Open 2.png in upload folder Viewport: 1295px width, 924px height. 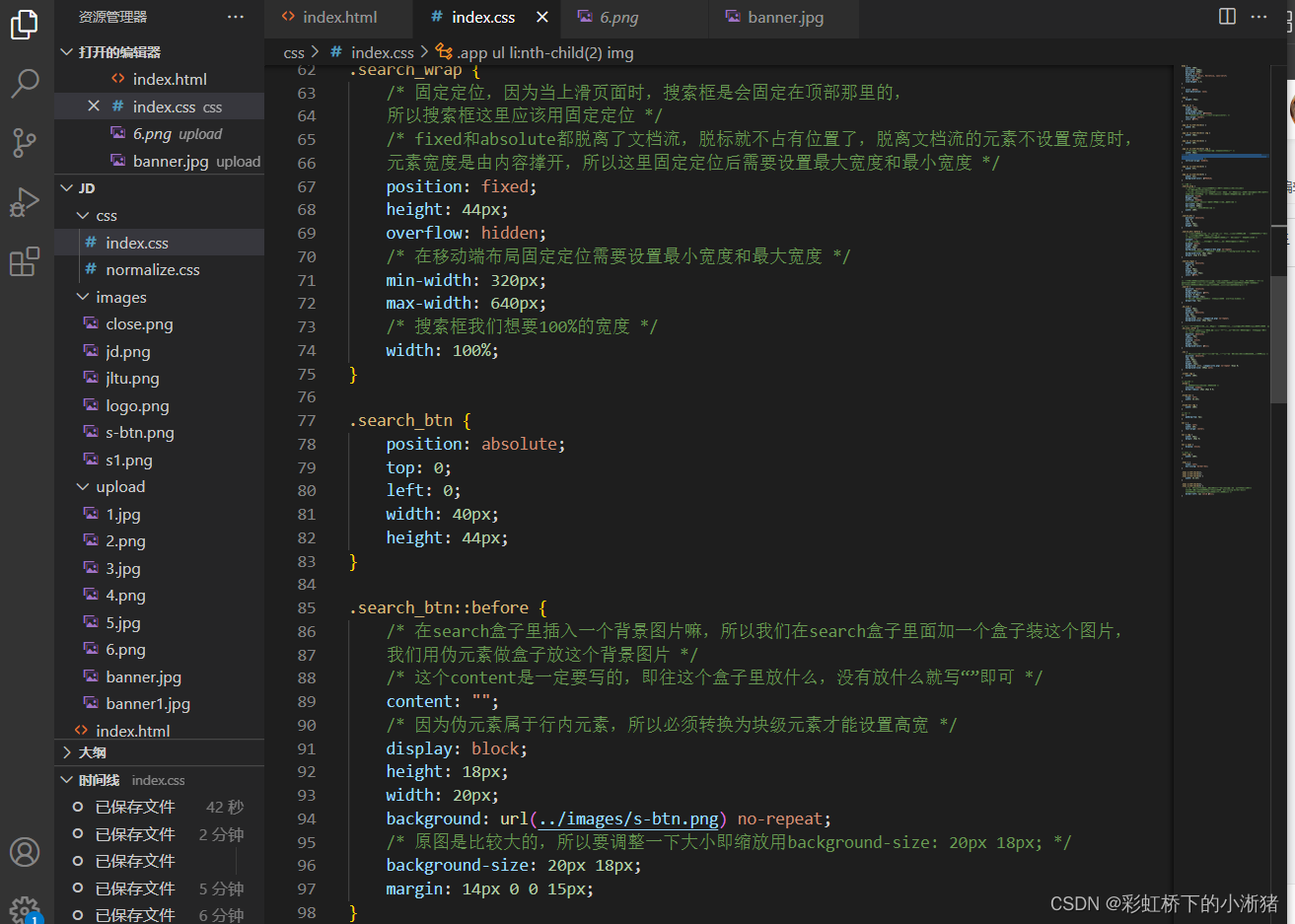[x=159, y=540]
